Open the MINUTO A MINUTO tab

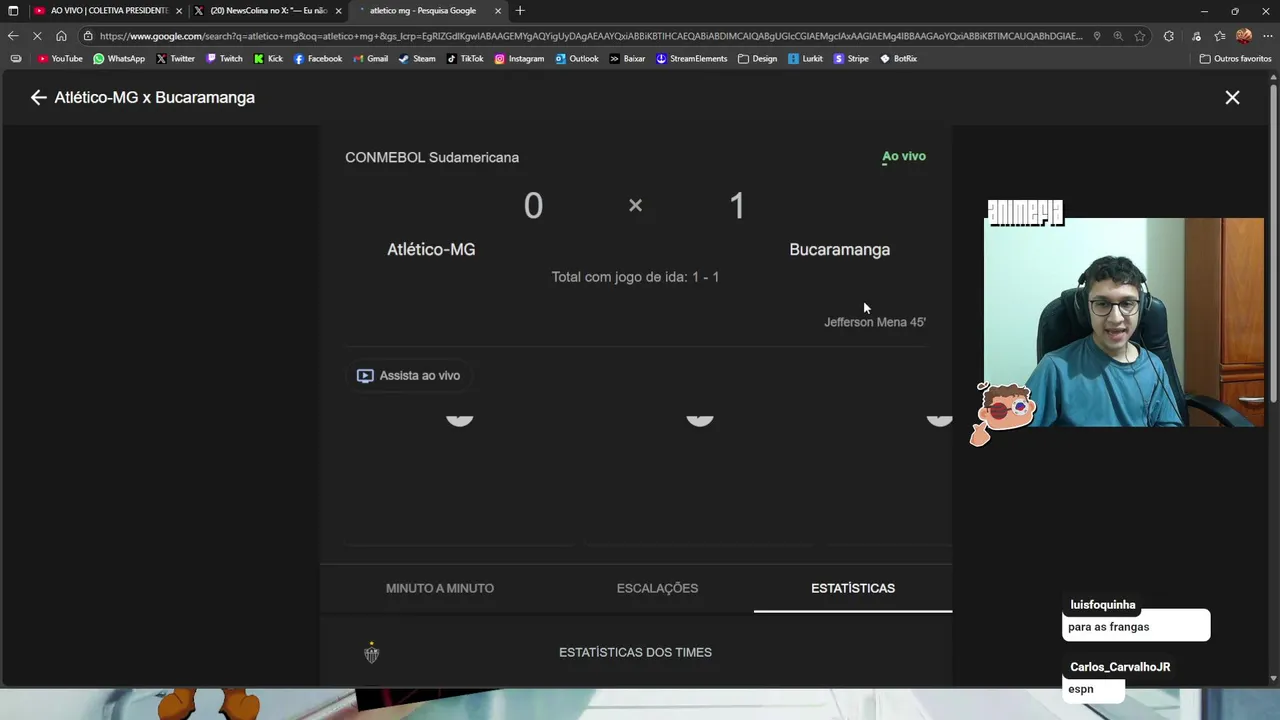pyautogui.click(x=440, y=588)
